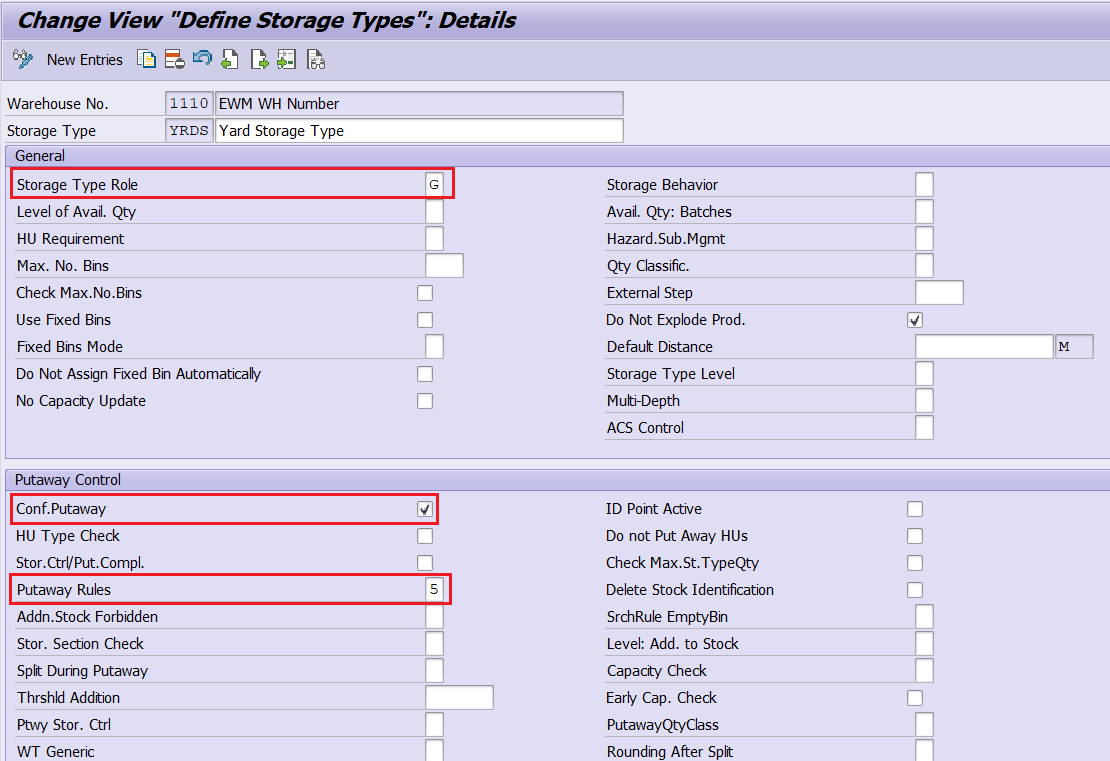Click the Delete entry icon
1110x761 pixels.
coord(174,60)
